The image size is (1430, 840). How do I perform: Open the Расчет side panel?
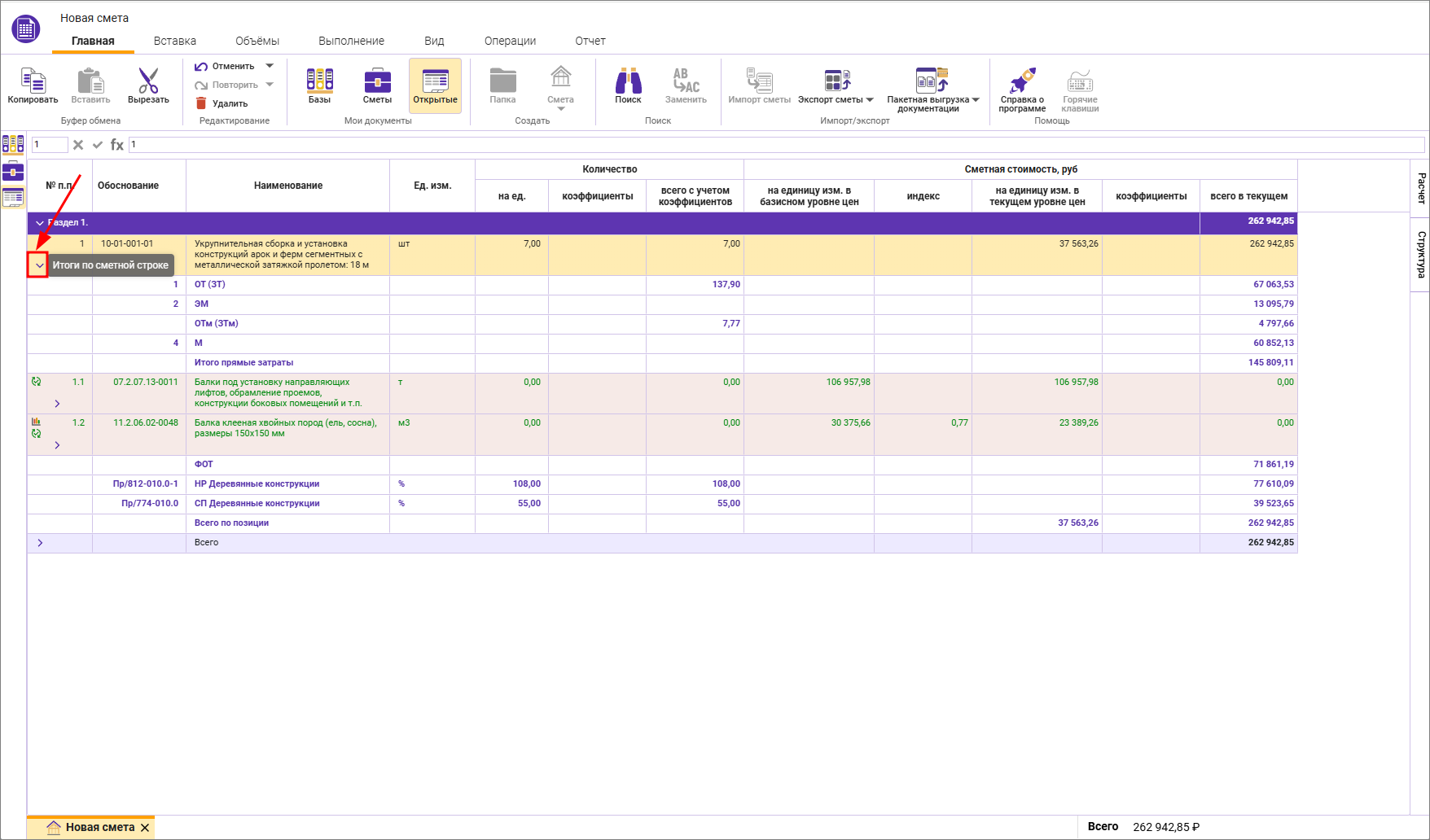(1421, 188)
